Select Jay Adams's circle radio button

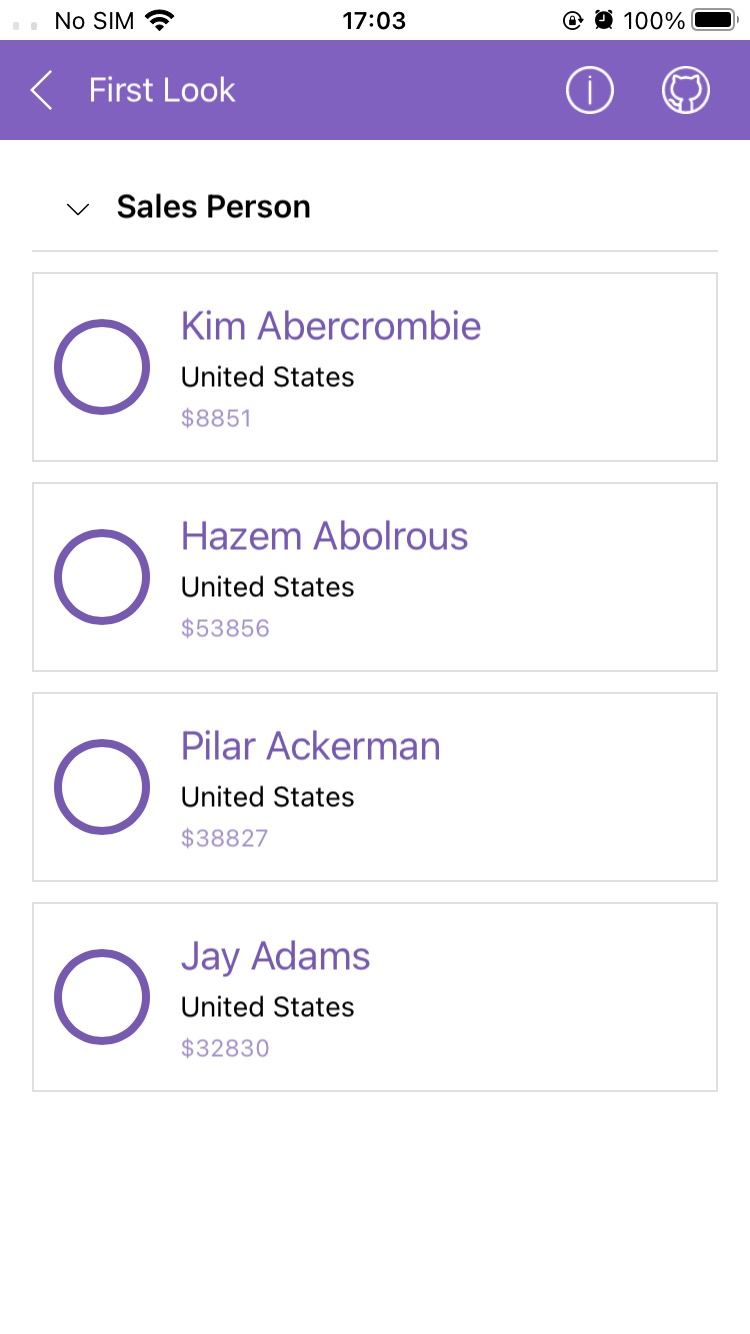click(x=102, y=997)
